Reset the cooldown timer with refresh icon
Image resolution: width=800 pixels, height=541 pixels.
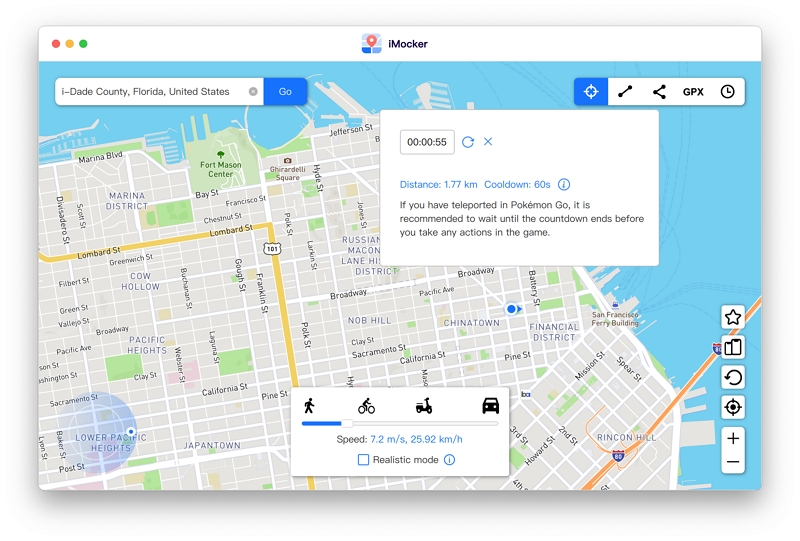tap(468, 142)
